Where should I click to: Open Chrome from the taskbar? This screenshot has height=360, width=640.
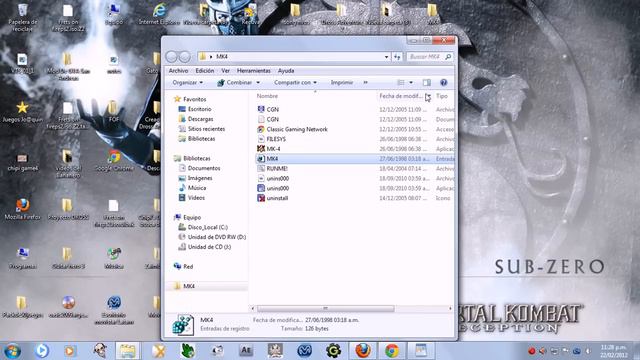[x=392, y=351]
